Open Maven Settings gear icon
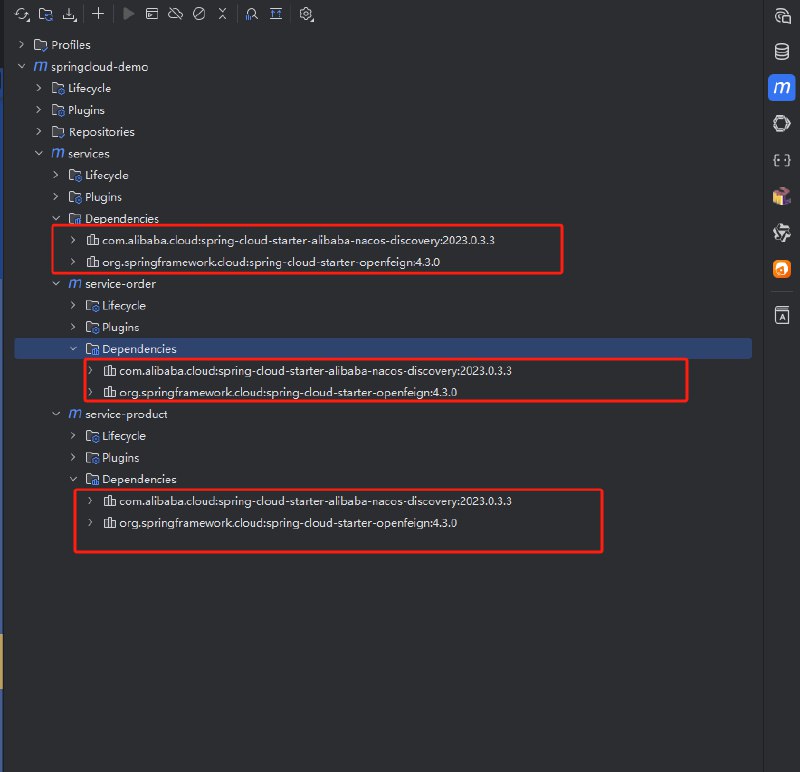 [x=306, y=14]
